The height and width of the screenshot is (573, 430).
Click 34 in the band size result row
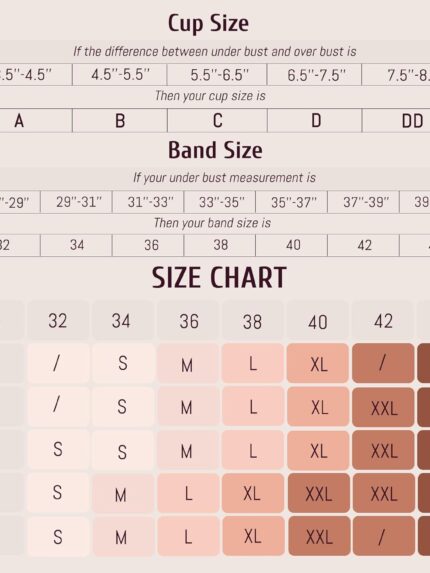click(x=76, y=245)
